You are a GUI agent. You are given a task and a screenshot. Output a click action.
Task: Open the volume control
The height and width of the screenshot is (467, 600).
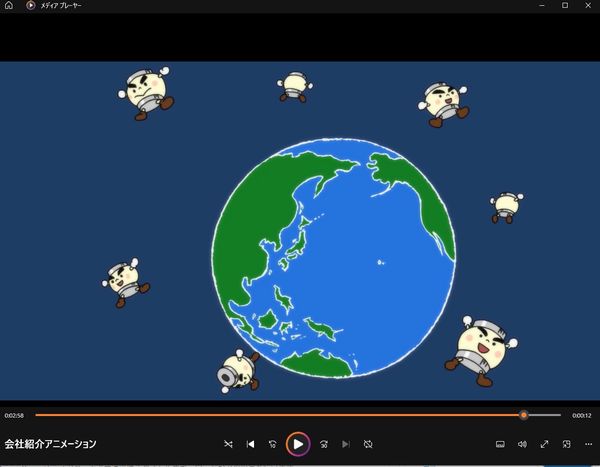[x=522, y=443]
